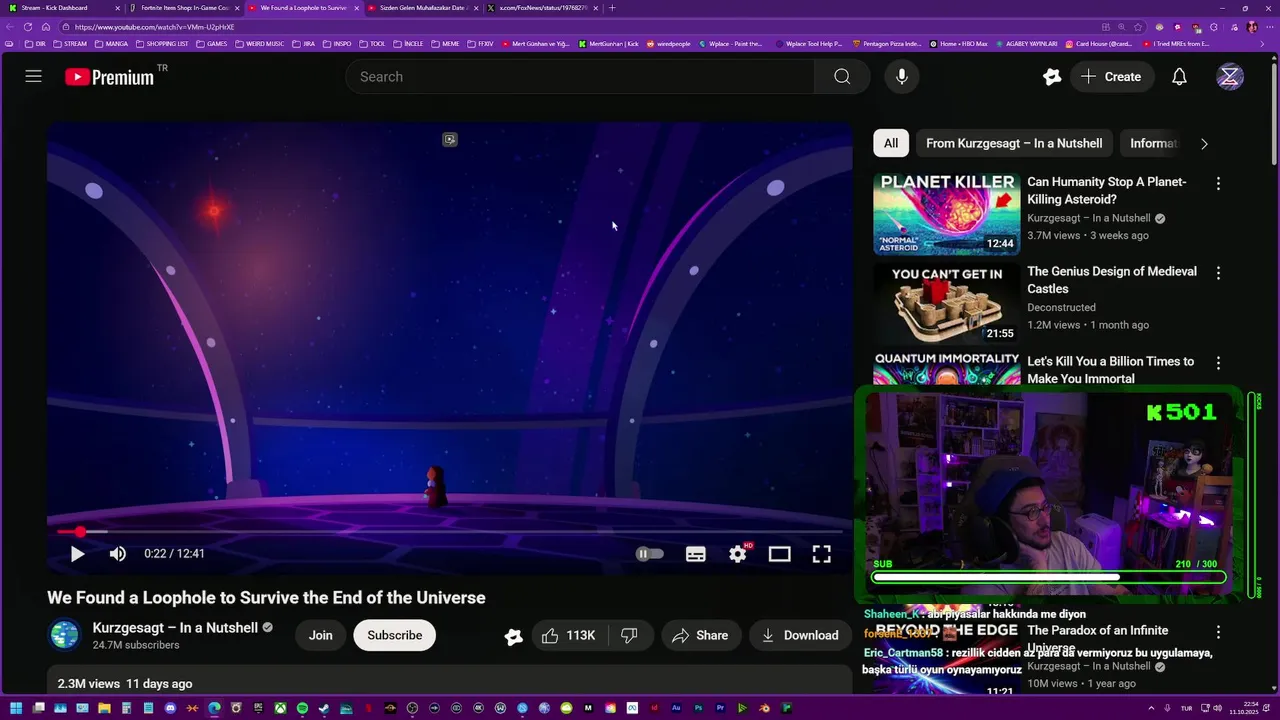Subscribe to Kurzgesagt channel
This screenshot has height=720, width=1280.
(x=395, y=635)
